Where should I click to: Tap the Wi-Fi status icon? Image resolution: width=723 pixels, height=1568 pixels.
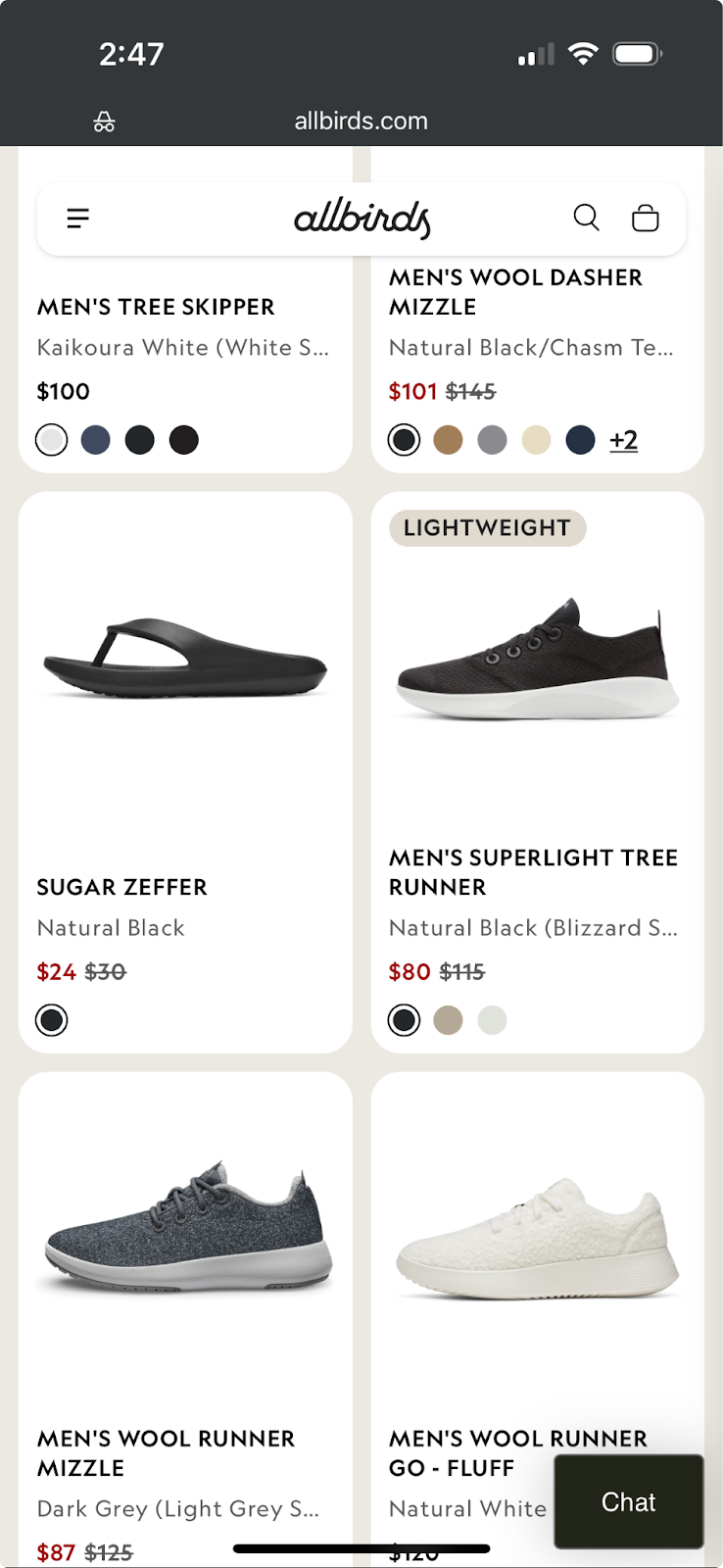point(583,54)
